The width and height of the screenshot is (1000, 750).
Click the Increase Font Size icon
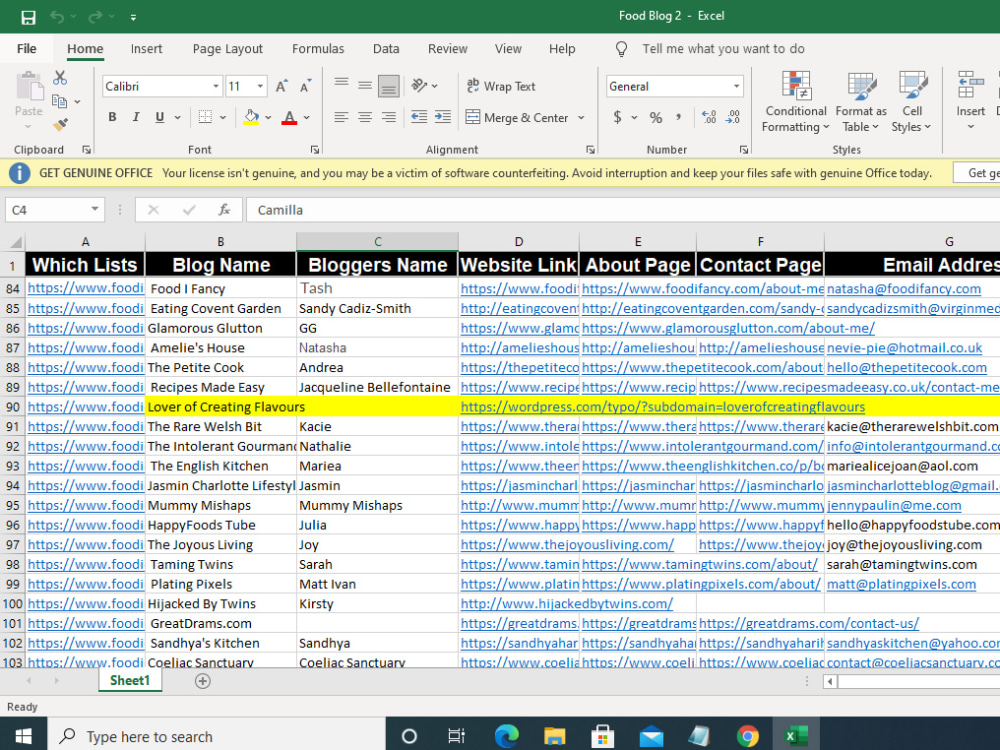click(281, 86)
